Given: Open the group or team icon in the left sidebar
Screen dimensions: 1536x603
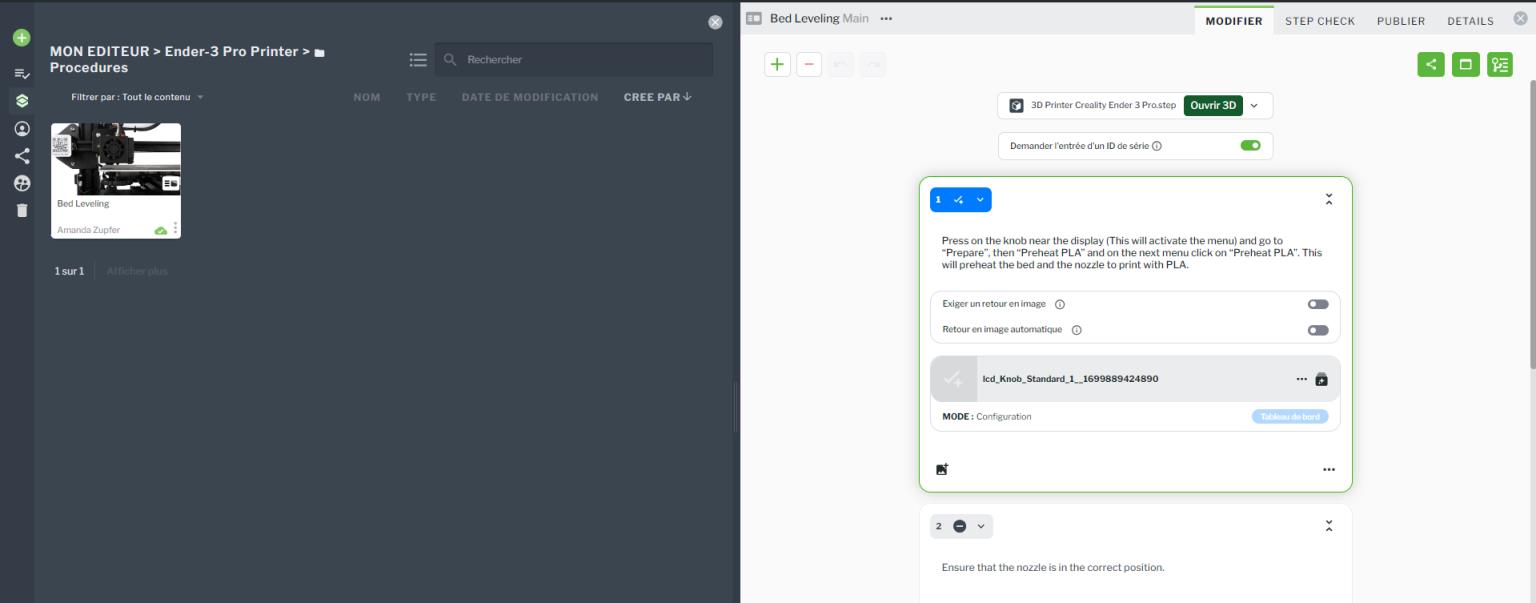Looking at the screenshot, I should [x=21, y=183].
